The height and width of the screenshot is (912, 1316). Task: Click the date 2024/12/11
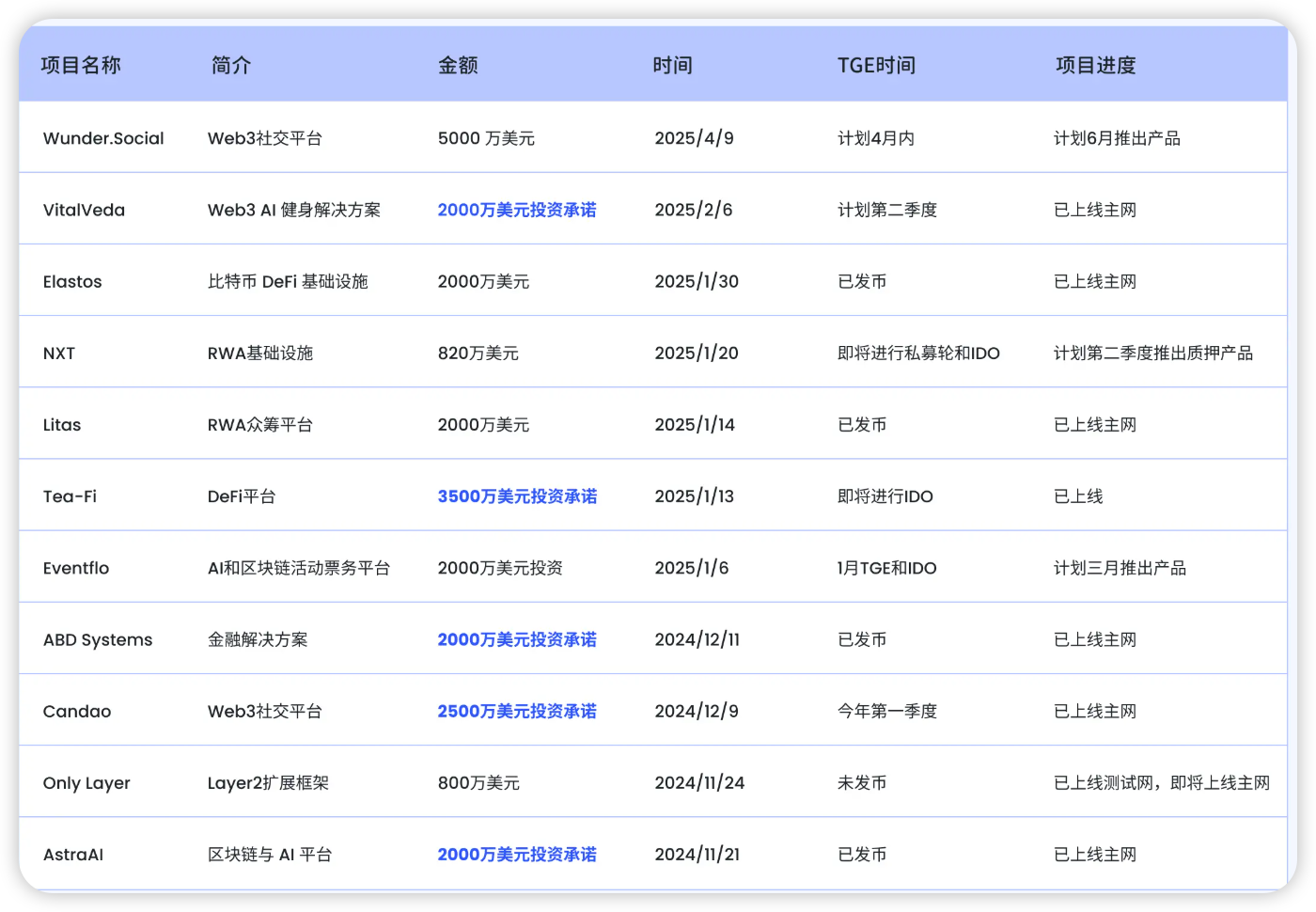coord(697,639)
